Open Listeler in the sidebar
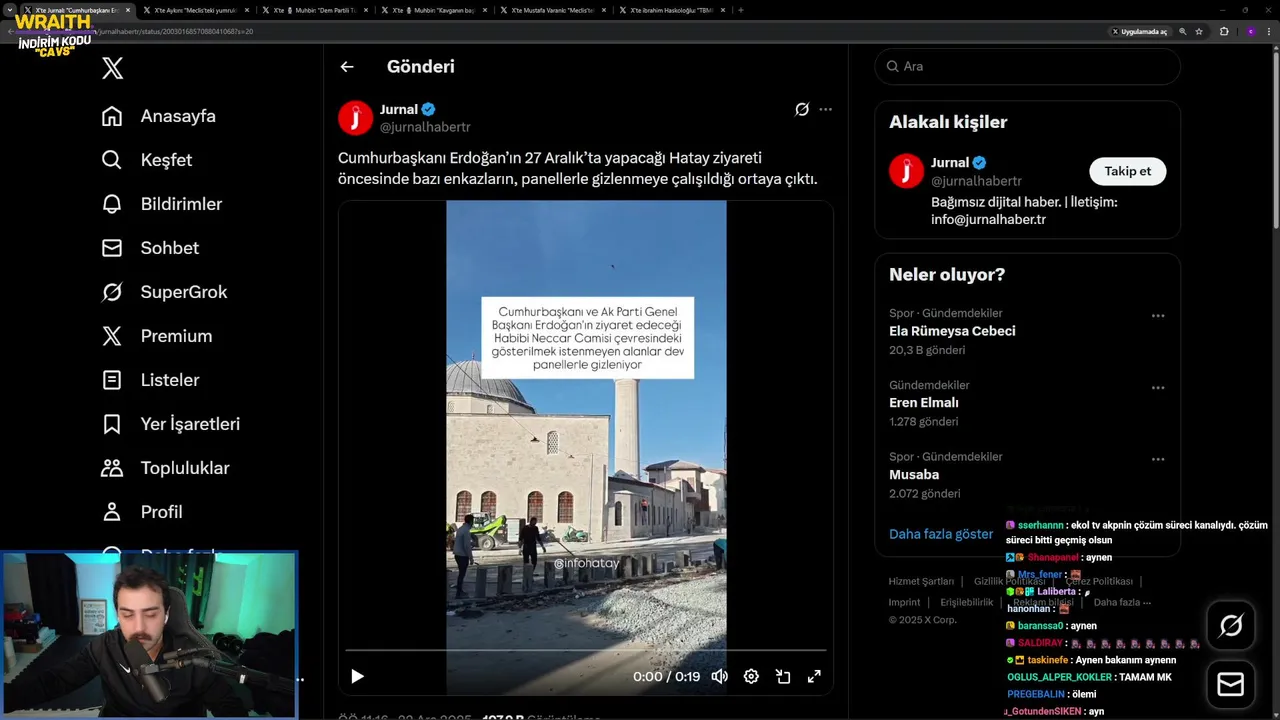 pos(151,380)
